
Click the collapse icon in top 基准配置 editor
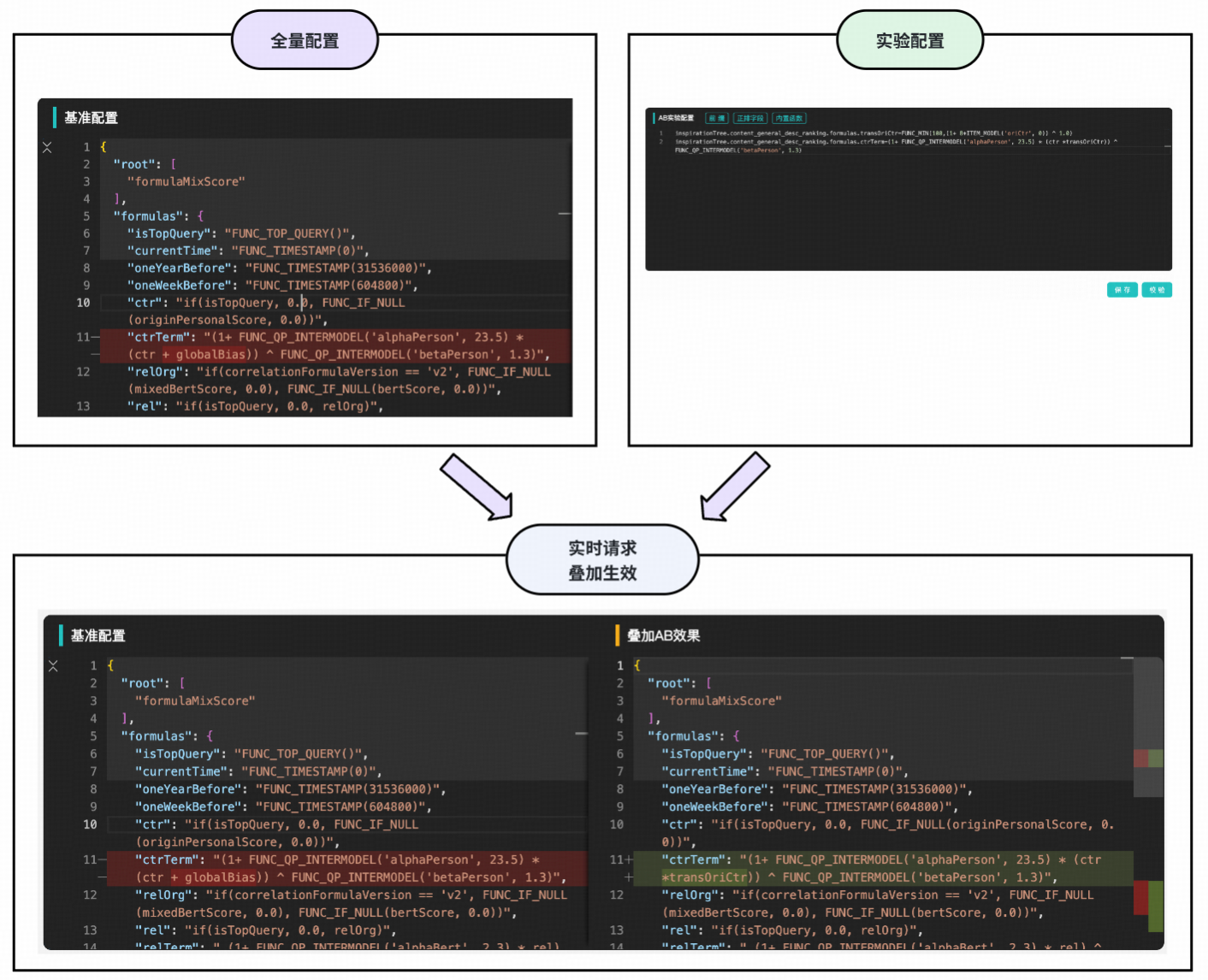[47, 148]
